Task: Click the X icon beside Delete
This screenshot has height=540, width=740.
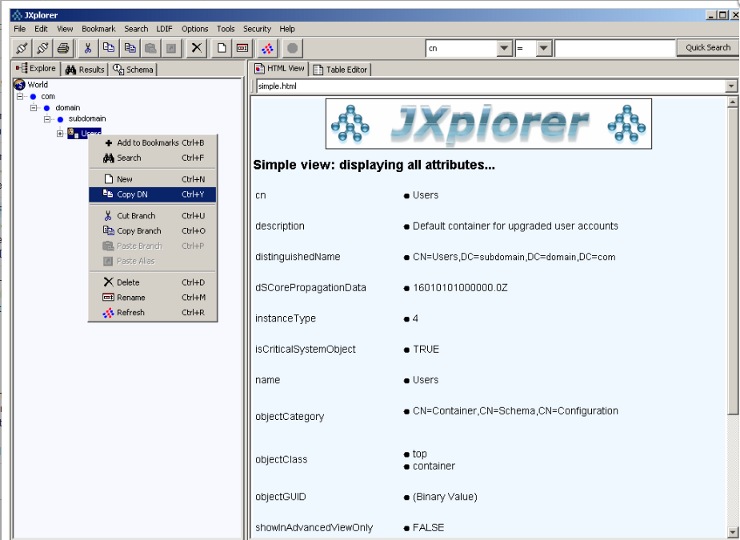Action: click(109, 282)
